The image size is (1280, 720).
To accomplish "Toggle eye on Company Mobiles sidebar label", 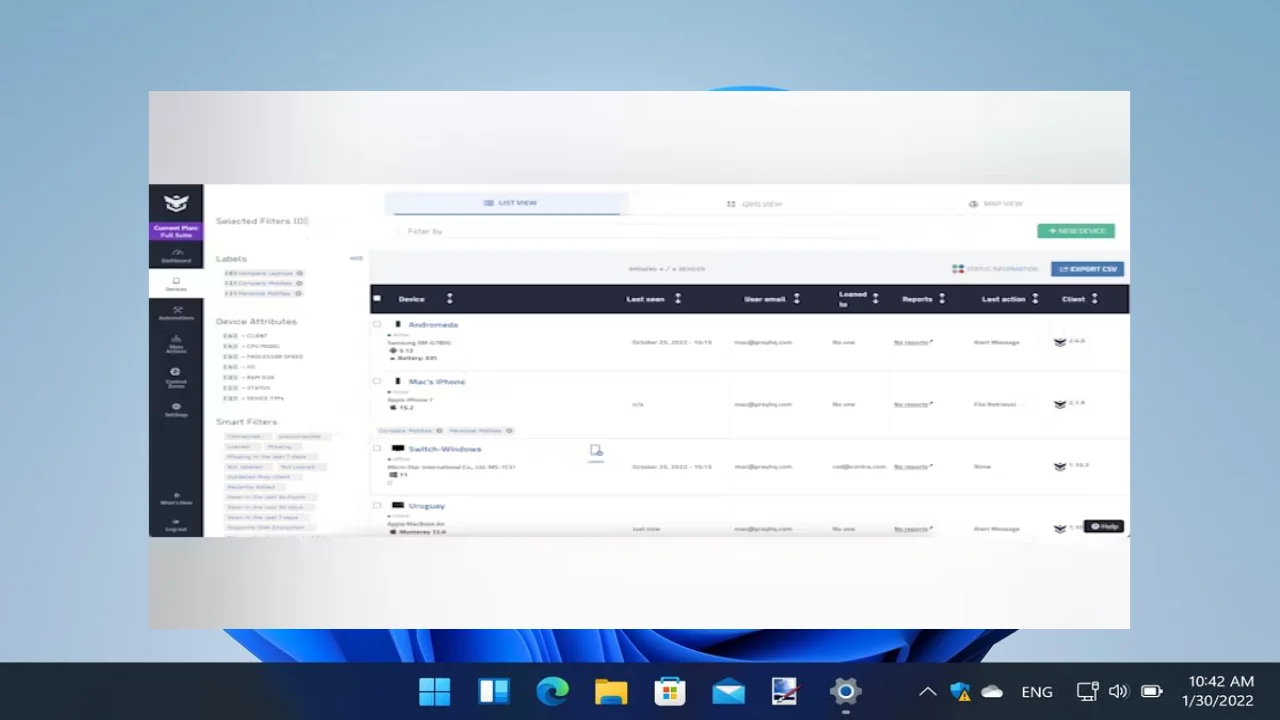I will point(300,283).
